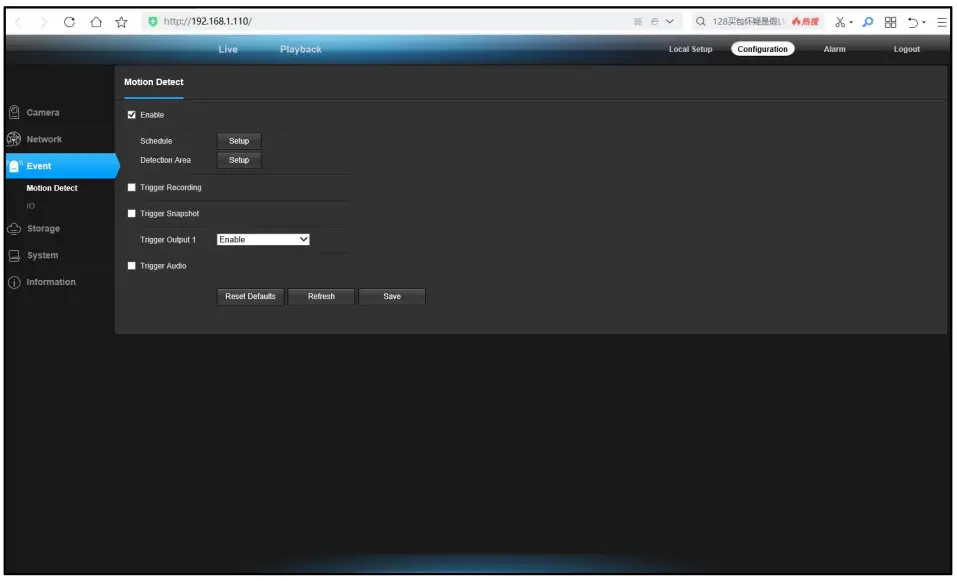Click the System monitor icon
The width and height of the screenshot is (957, 581).
pyautogui.click(x=14, y=256)
